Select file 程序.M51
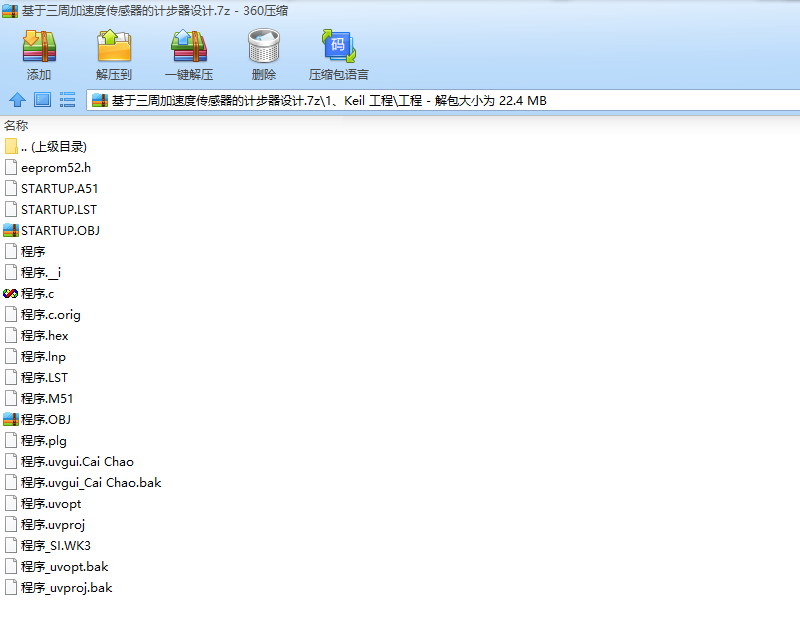 39,399
